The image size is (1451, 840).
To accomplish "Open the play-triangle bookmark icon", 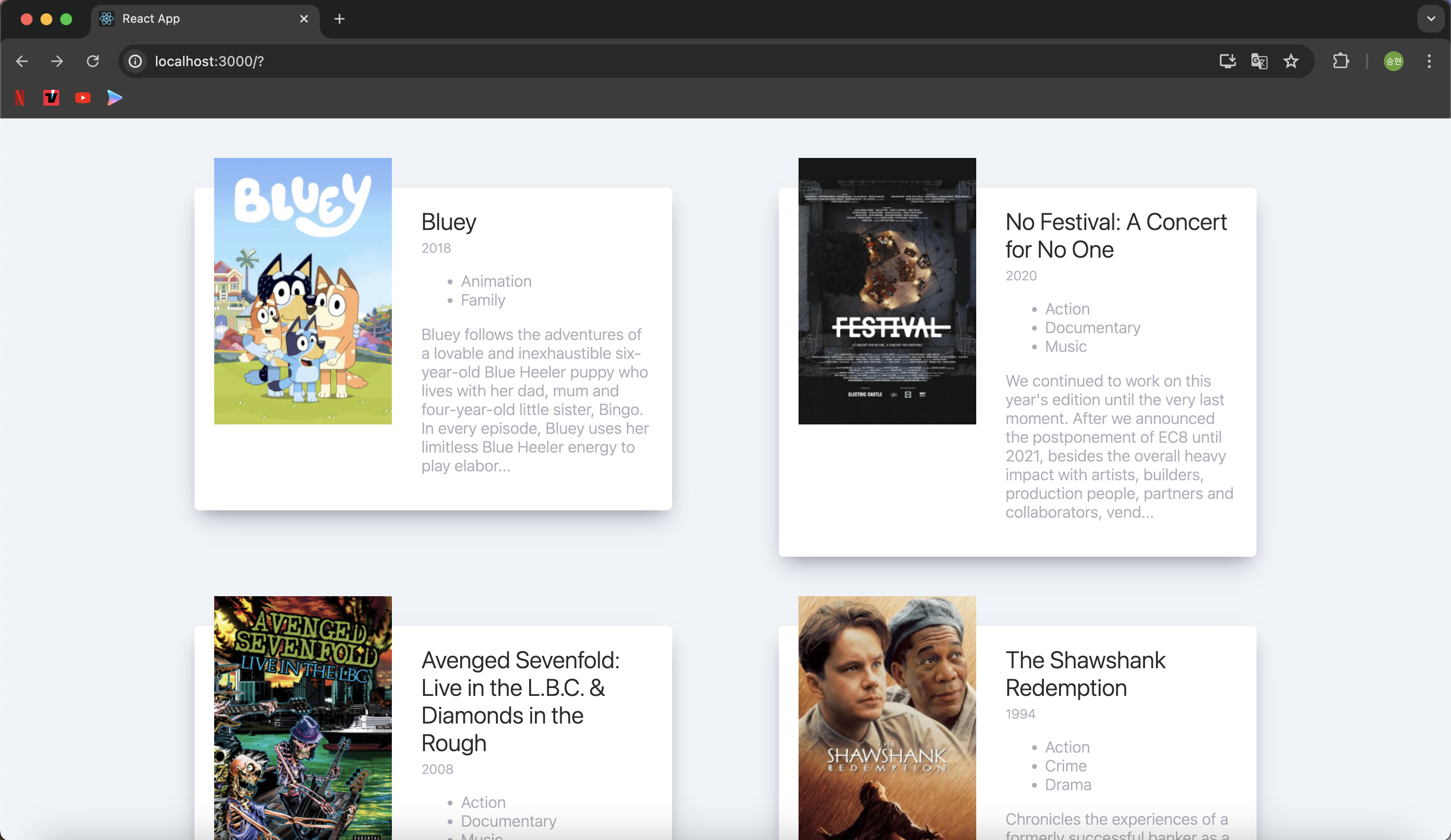I will coord(115,98).
